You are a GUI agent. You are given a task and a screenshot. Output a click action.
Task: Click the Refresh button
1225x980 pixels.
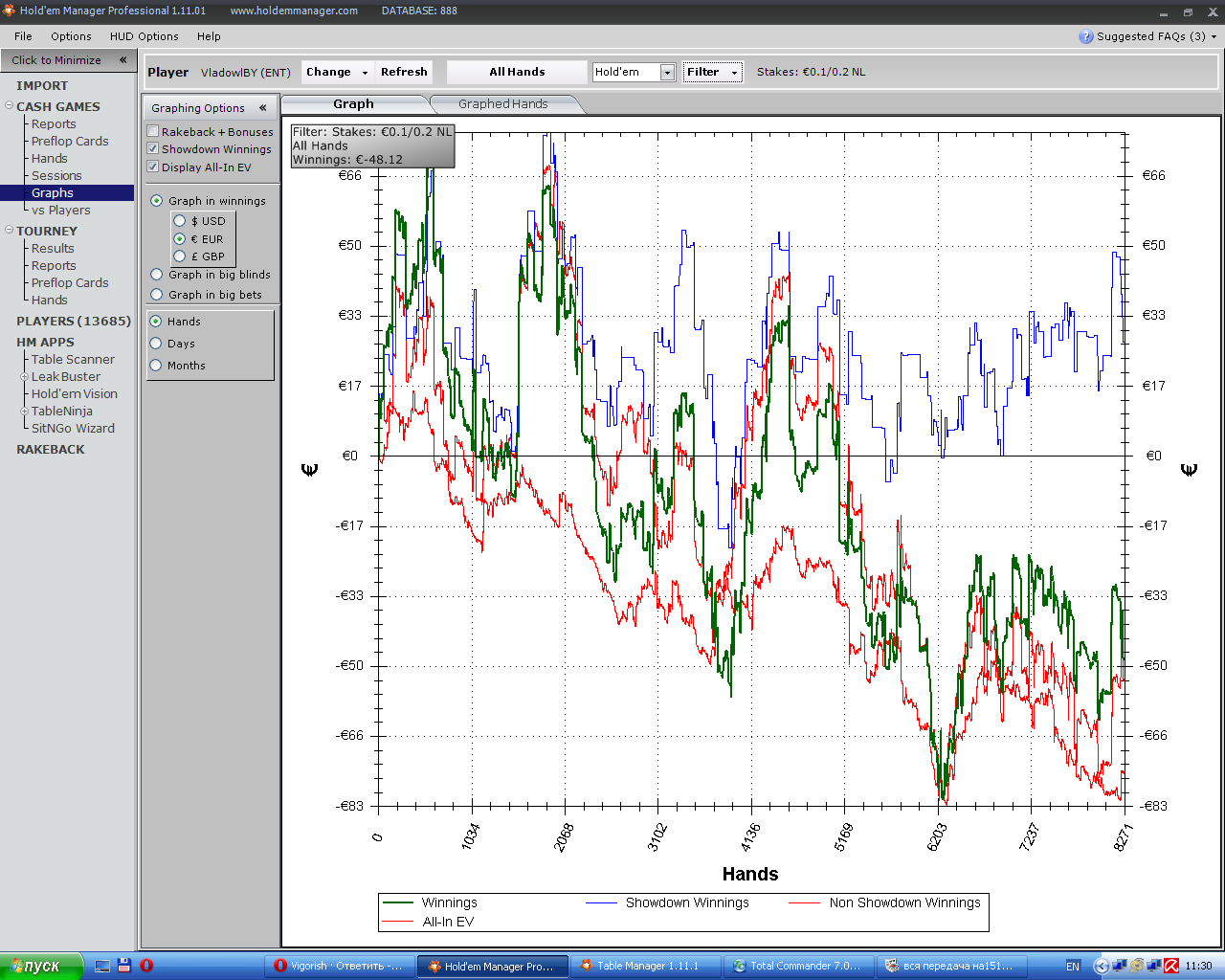coord(404,73)
